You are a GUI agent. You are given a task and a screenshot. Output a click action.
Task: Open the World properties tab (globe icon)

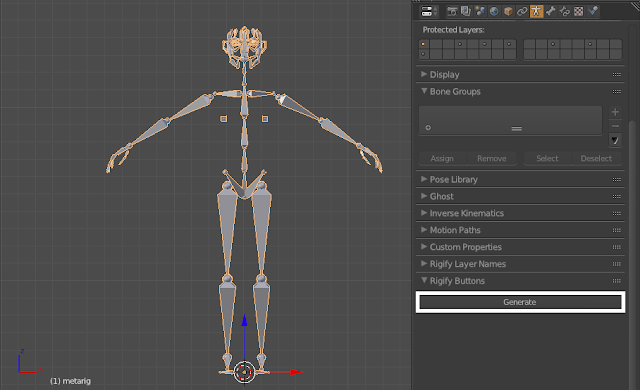[494, 11]
